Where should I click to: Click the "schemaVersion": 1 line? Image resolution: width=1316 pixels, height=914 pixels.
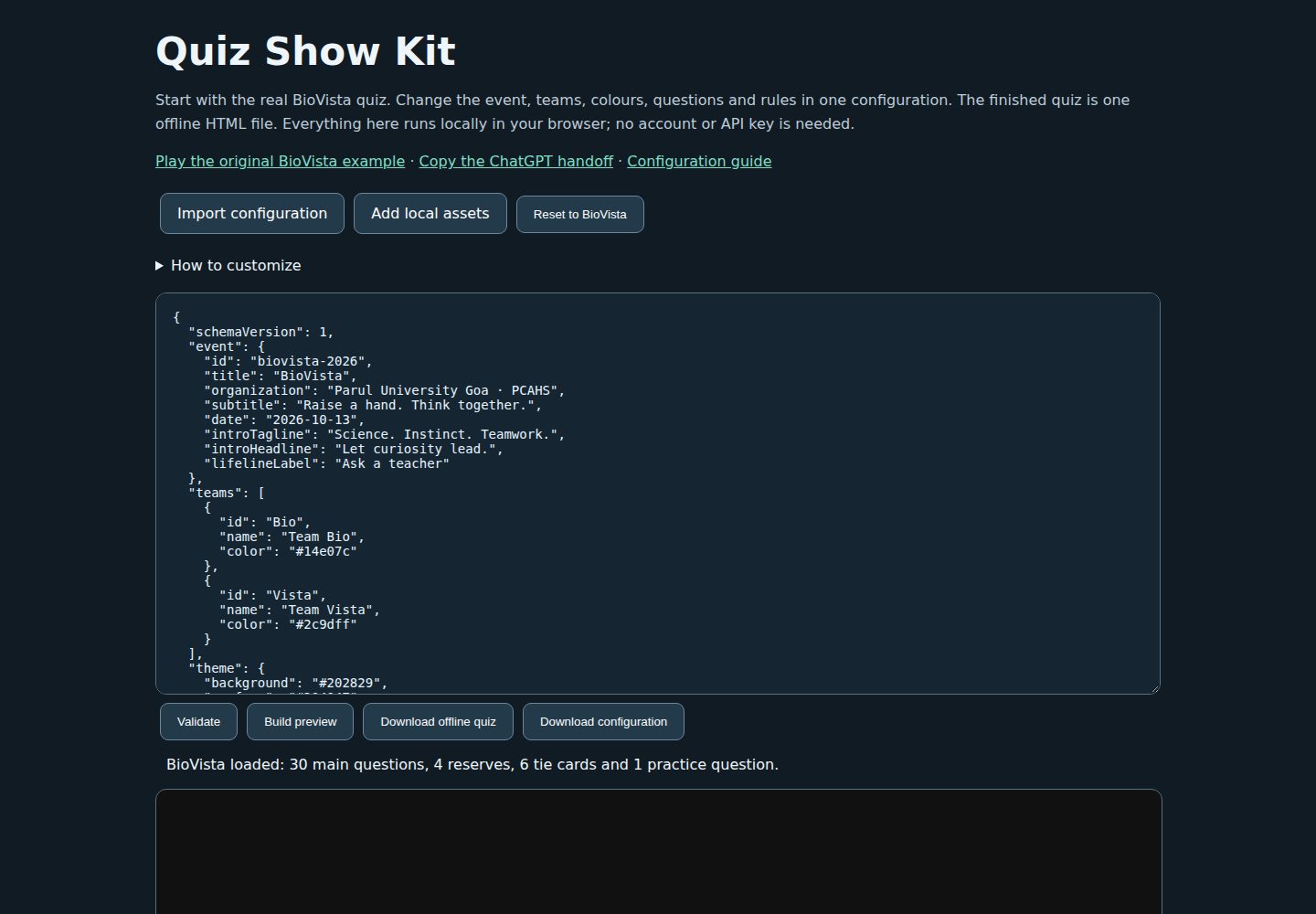(261, 332)
